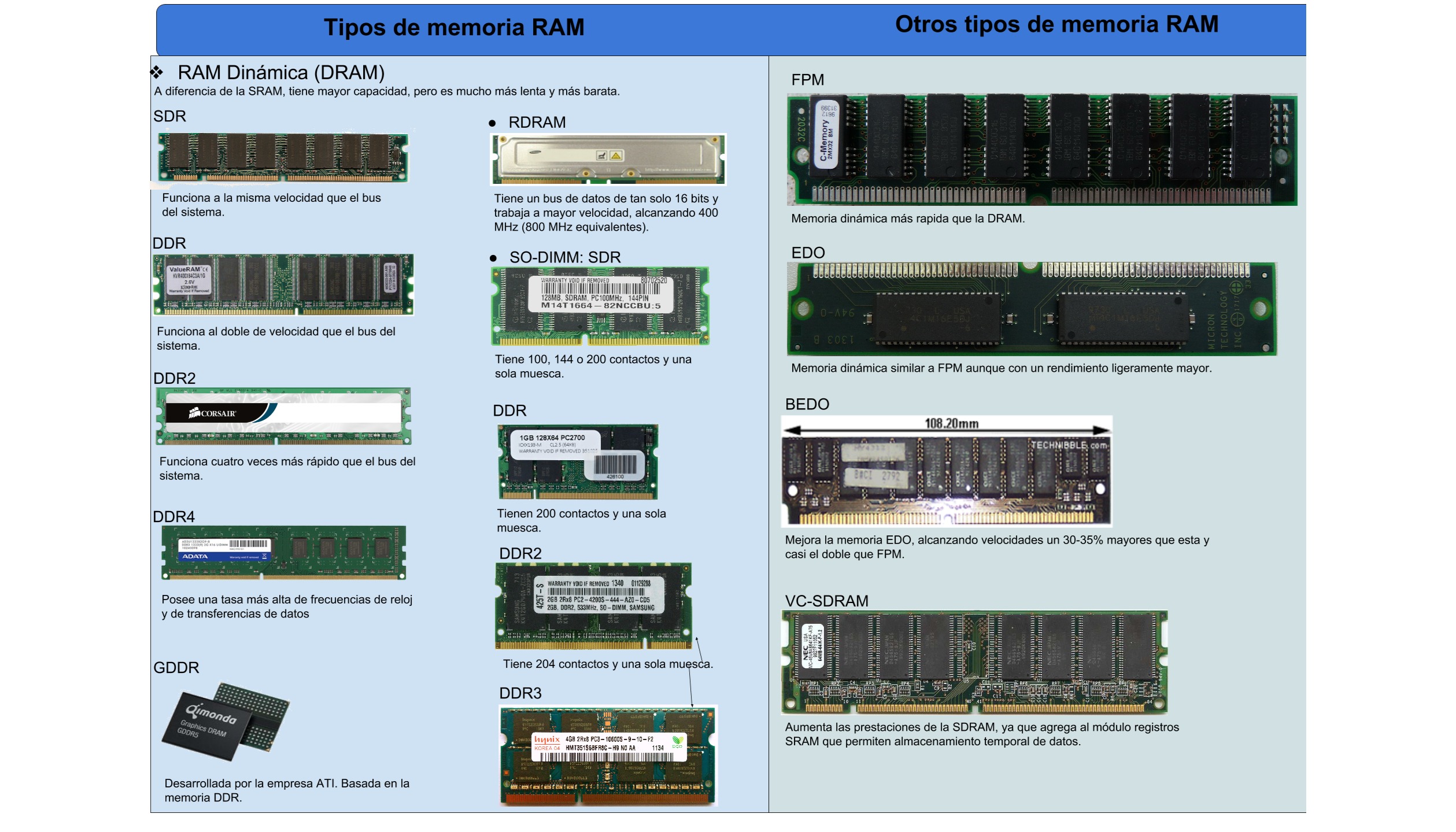
Task: Click the diamond bullet before RAM Dinámica
Action: (x=156, y=72)
